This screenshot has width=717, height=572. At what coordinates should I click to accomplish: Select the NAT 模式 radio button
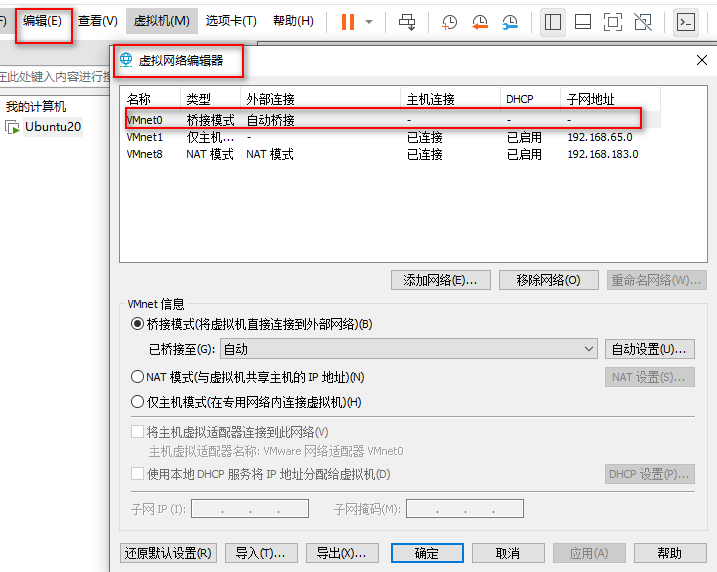(137, 377)
